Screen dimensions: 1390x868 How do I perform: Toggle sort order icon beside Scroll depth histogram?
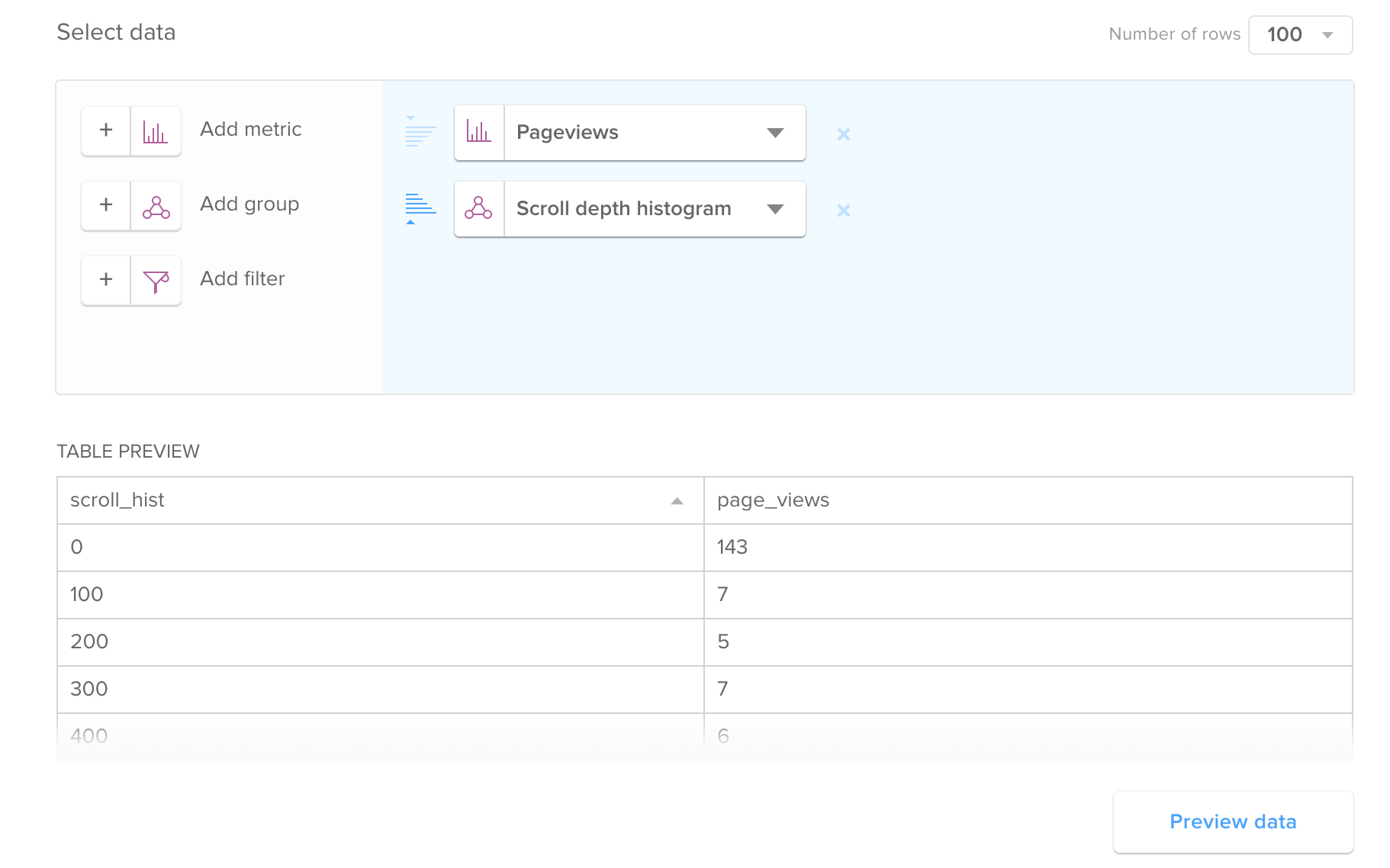click(420, 208)
